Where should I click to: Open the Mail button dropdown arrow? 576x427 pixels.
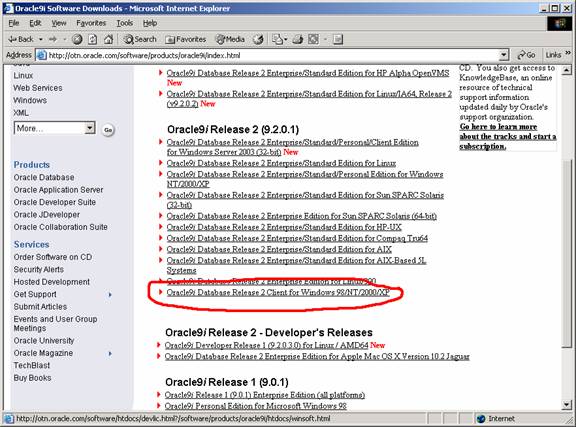(285, 39)
